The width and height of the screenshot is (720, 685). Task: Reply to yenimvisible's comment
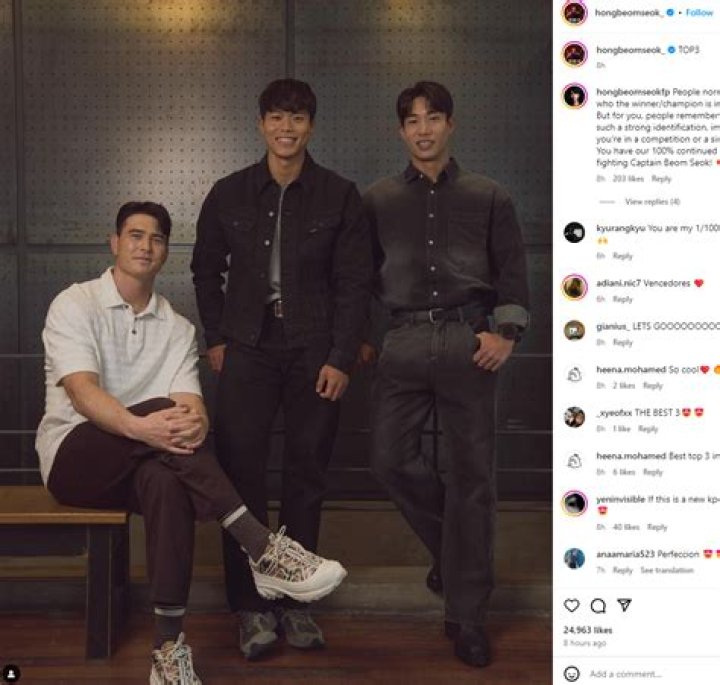(x=657, y=527)
